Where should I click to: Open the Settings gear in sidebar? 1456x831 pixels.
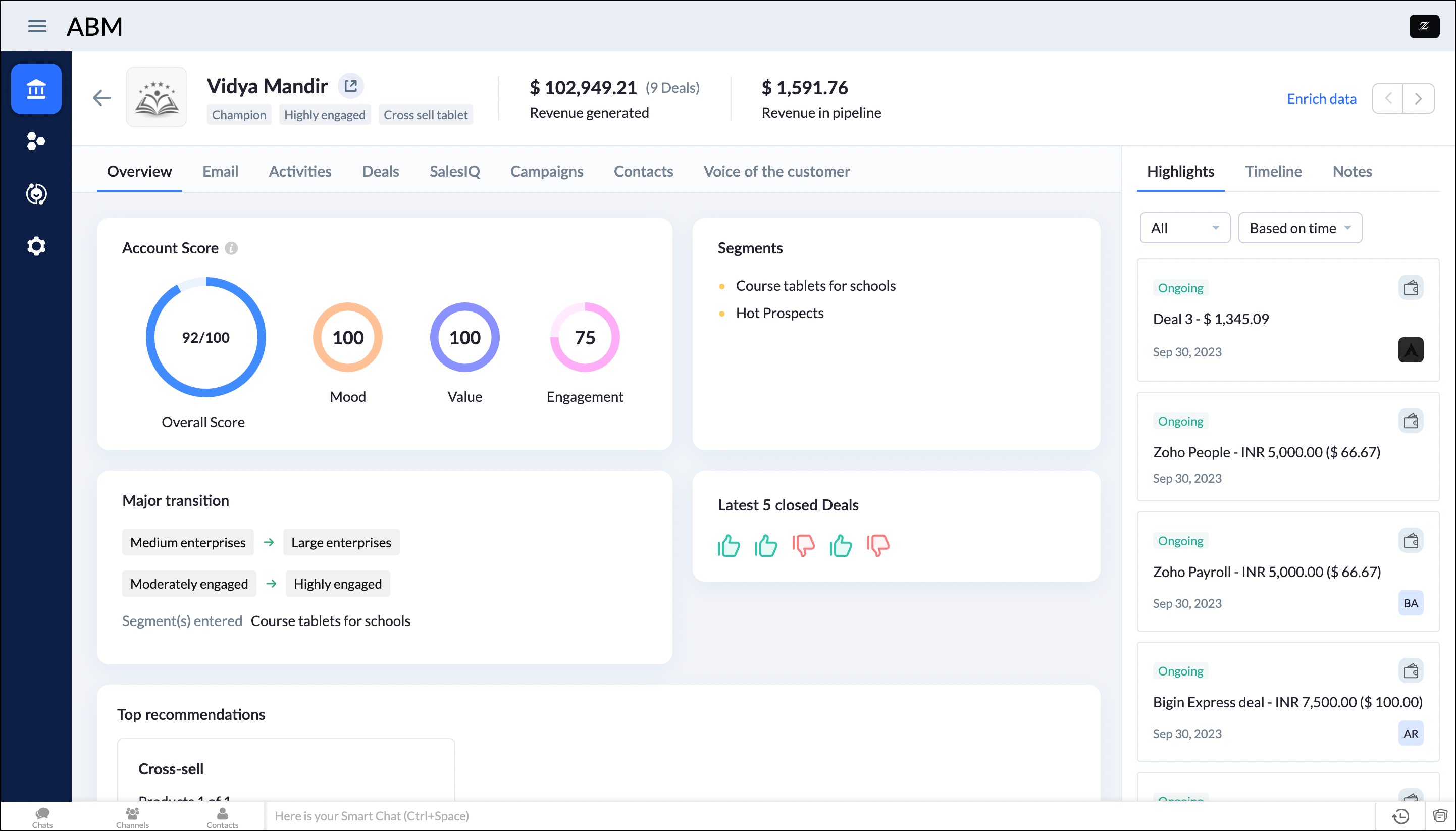coord(36,246)
